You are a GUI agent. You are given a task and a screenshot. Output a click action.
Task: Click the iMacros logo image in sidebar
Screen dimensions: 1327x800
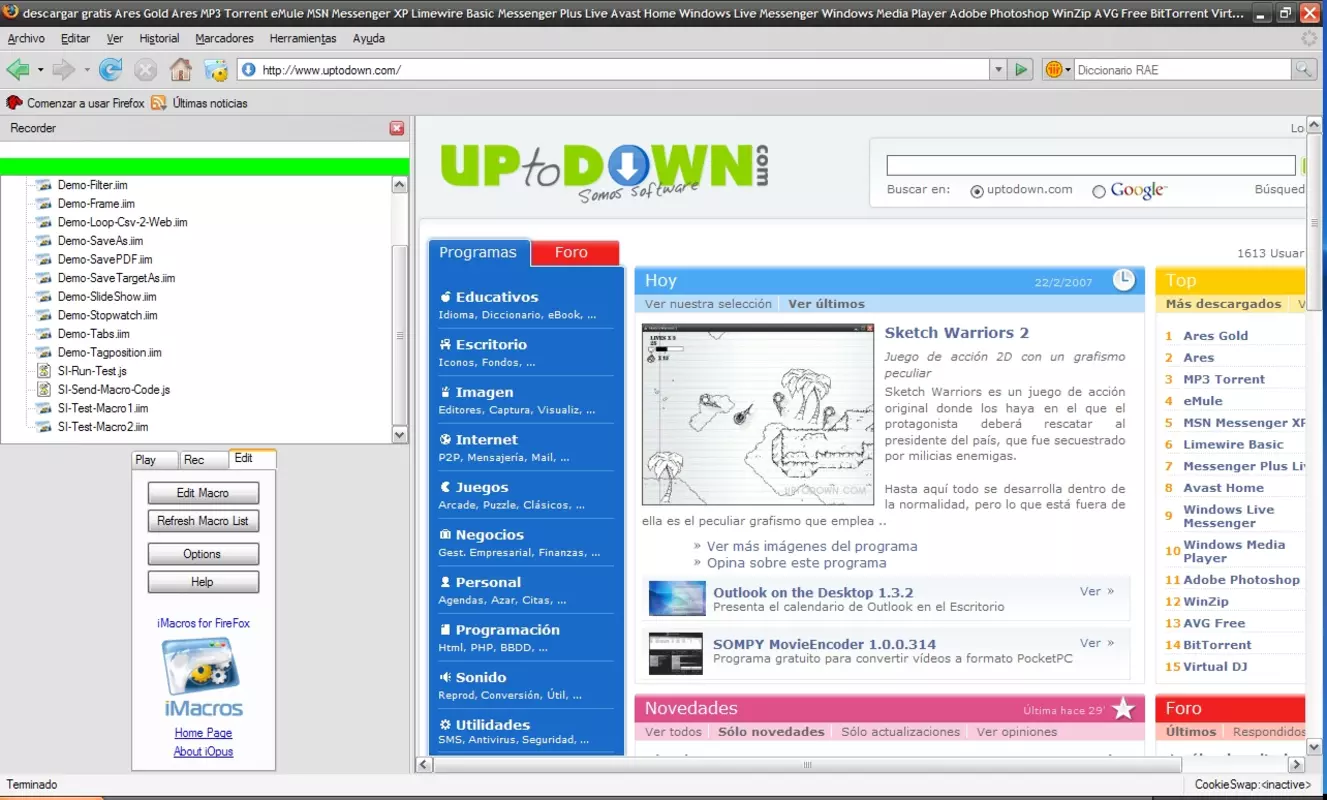pos(203,667)
